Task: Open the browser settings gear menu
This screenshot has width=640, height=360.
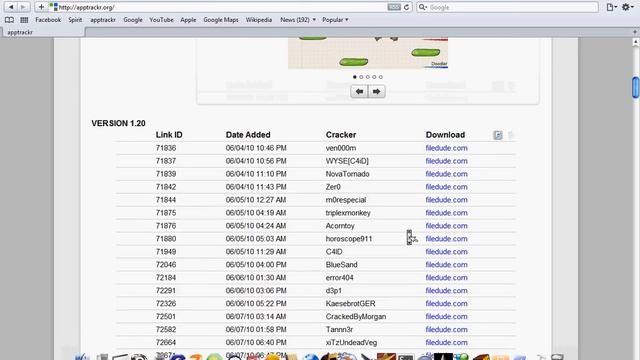Action: [627, 7]
